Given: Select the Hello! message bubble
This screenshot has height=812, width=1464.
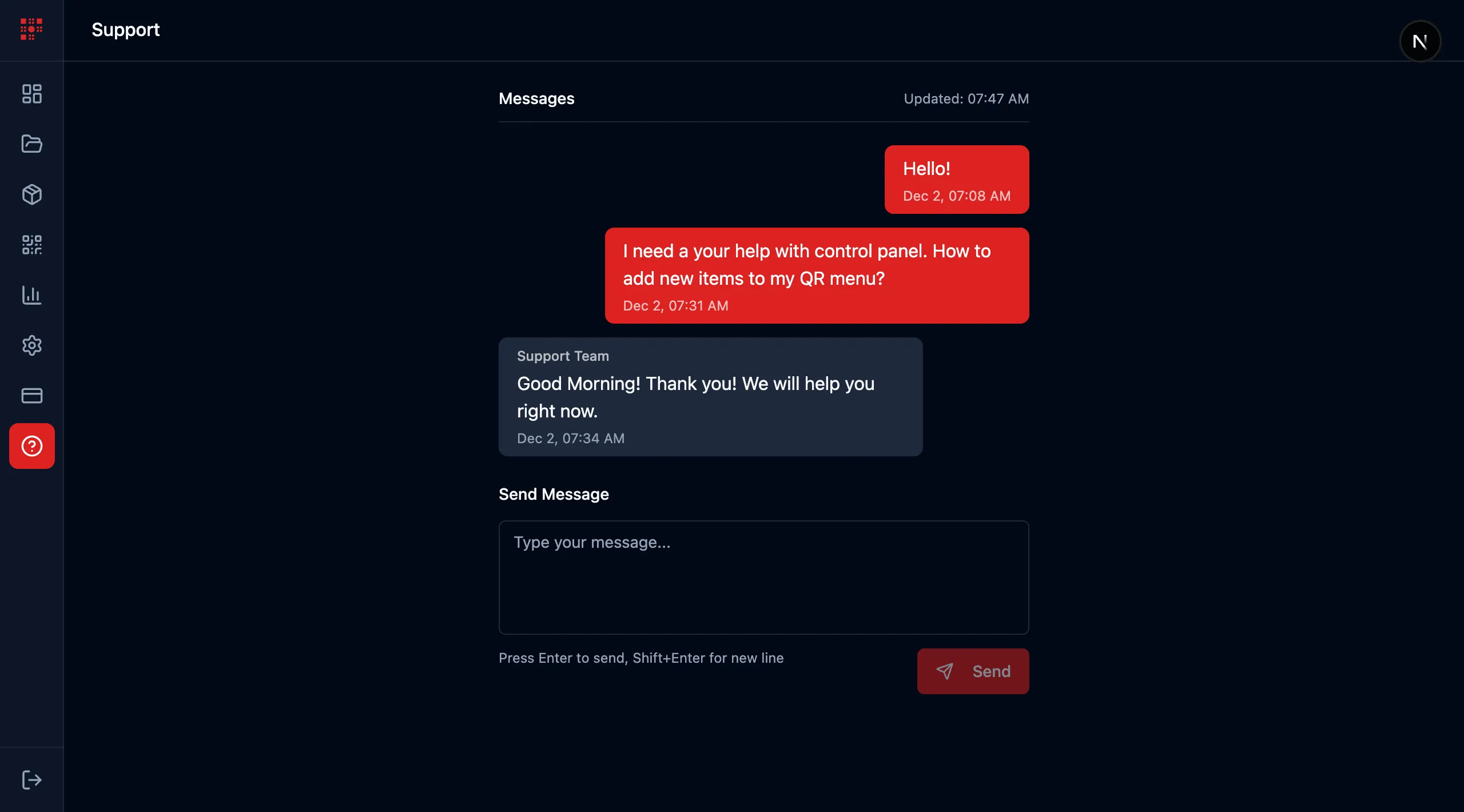Looking at the screenshot, I should tap(956, 179).
